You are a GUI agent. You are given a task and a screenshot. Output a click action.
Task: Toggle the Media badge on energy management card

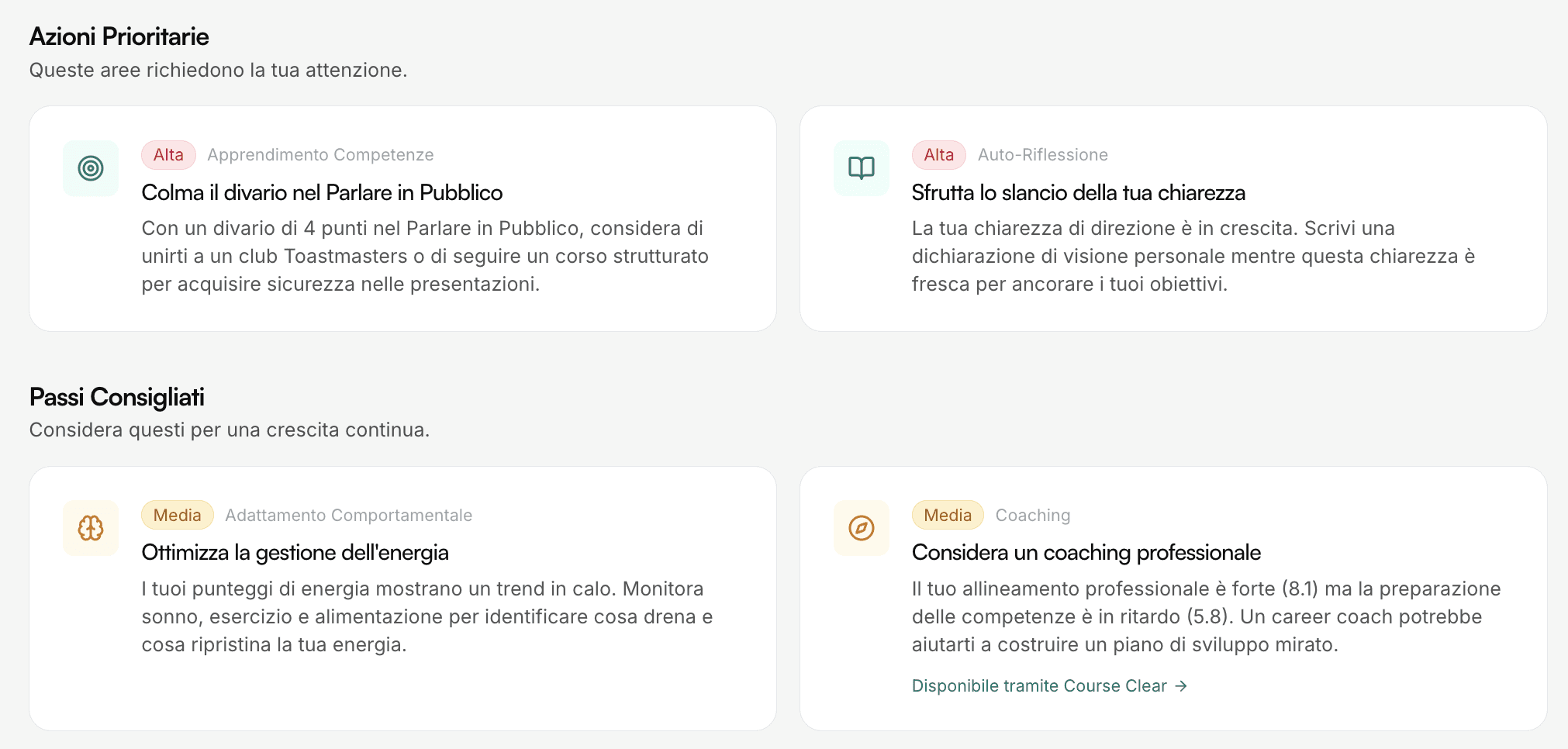[177, 514]
